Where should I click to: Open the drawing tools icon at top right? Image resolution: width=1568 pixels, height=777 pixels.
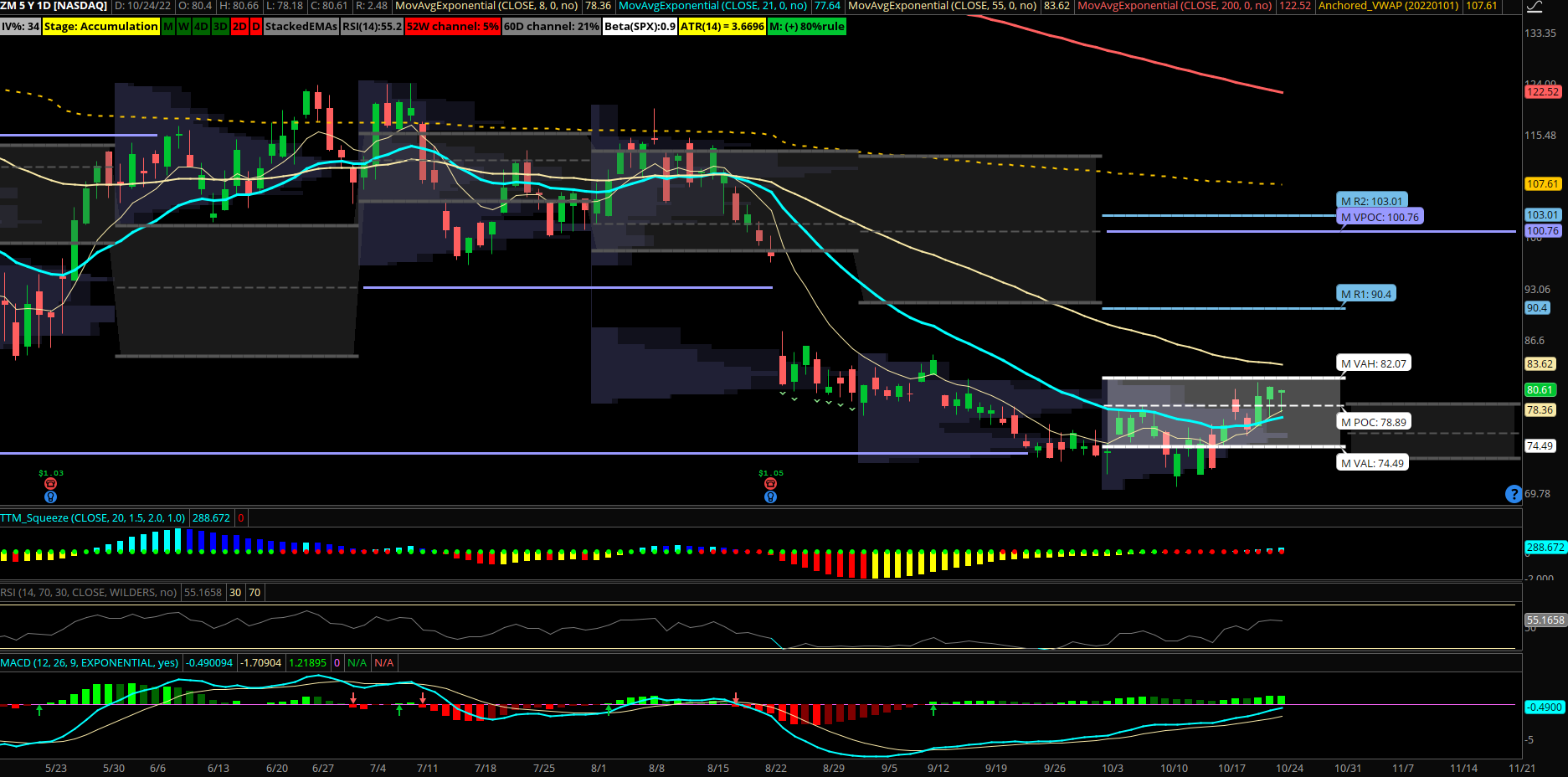[1535, 8]
